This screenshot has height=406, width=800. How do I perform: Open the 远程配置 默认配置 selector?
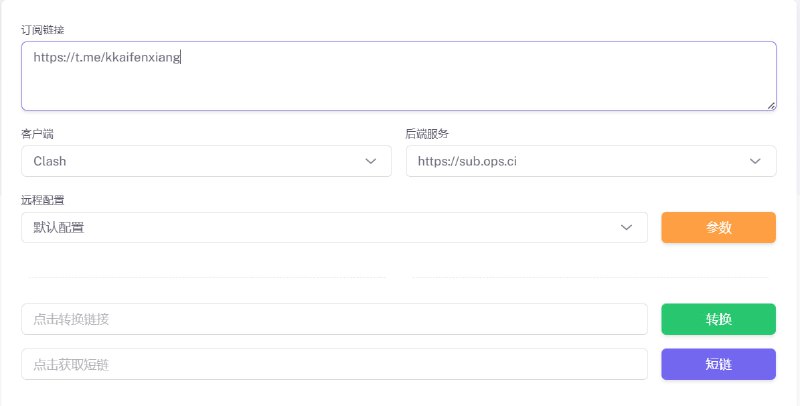320,227
